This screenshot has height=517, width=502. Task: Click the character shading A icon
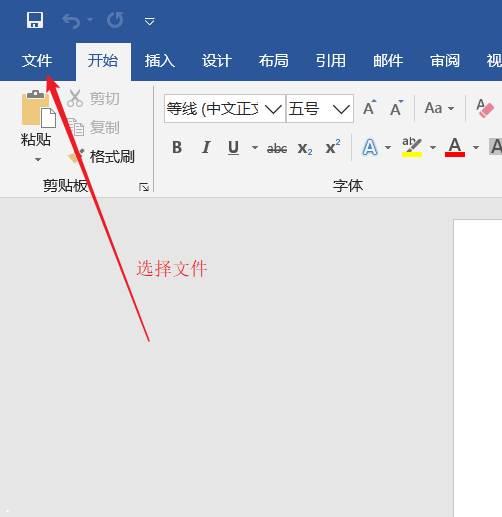495,147
